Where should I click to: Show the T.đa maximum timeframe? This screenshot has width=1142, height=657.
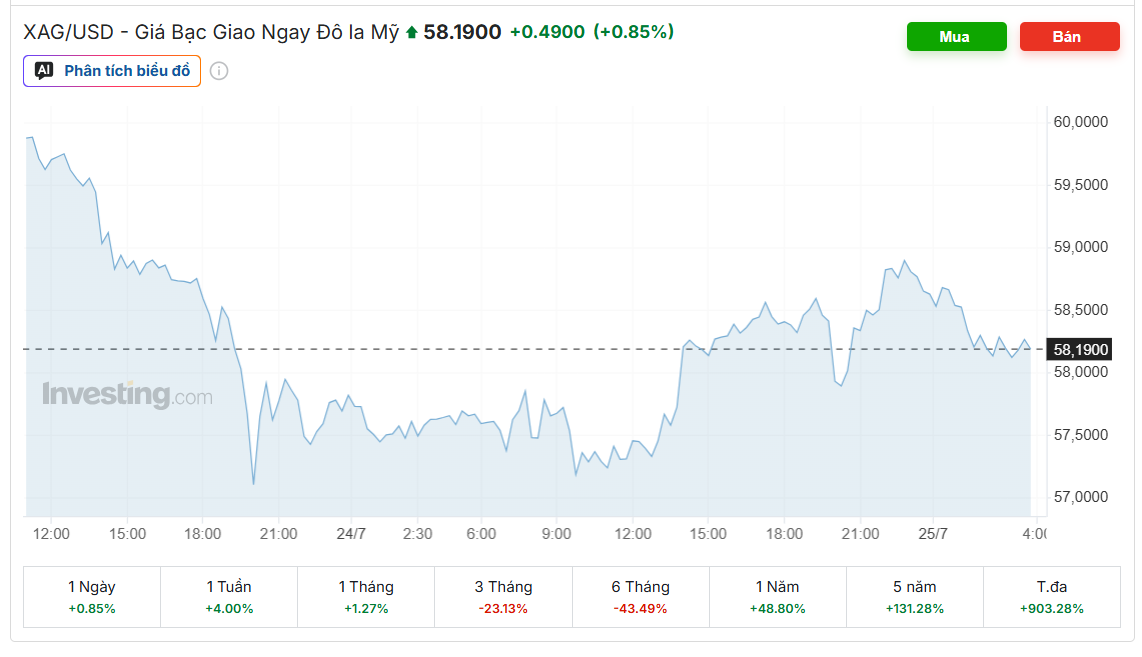point(1052,597)
